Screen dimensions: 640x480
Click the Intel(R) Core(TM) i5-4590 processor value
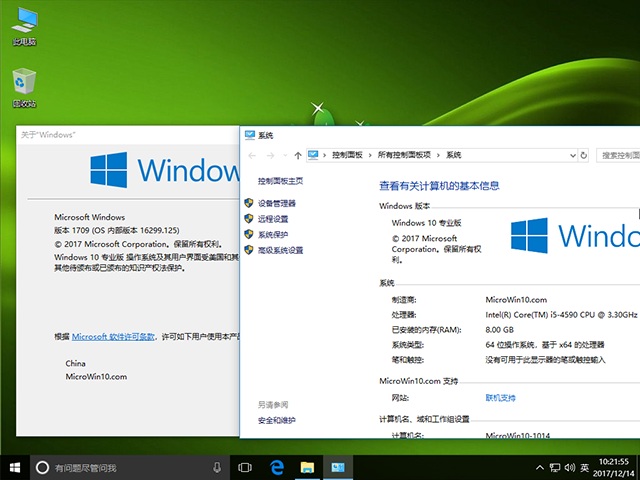pyautogui.click(x=561, y=315)
